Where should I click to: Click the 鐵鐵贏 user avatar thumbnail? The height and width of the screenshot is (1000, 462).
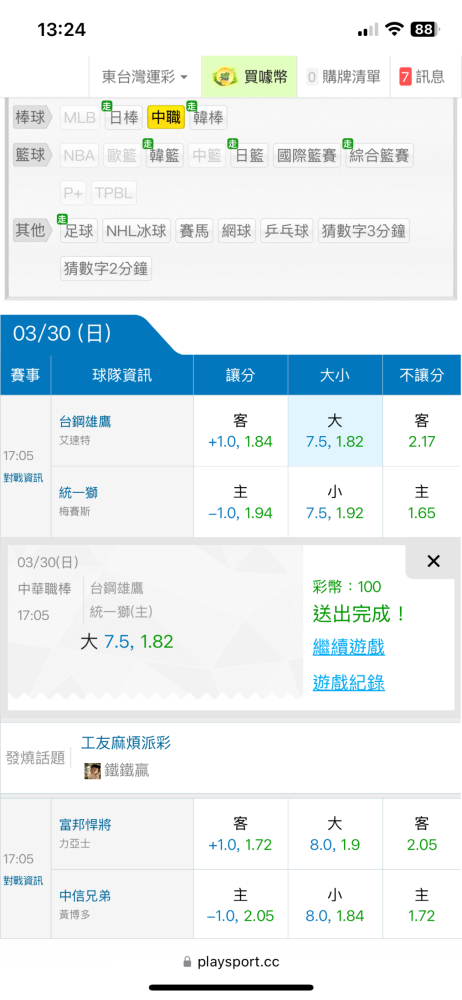[x=93, y=770]
